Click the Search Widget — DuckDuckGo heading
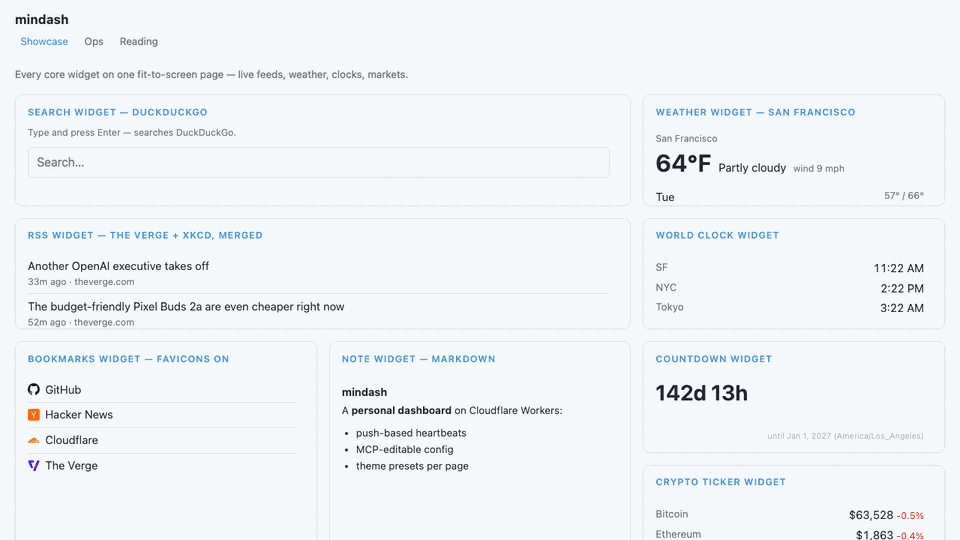The height and width of the screenshot is (540, 960). pos(118,112)
